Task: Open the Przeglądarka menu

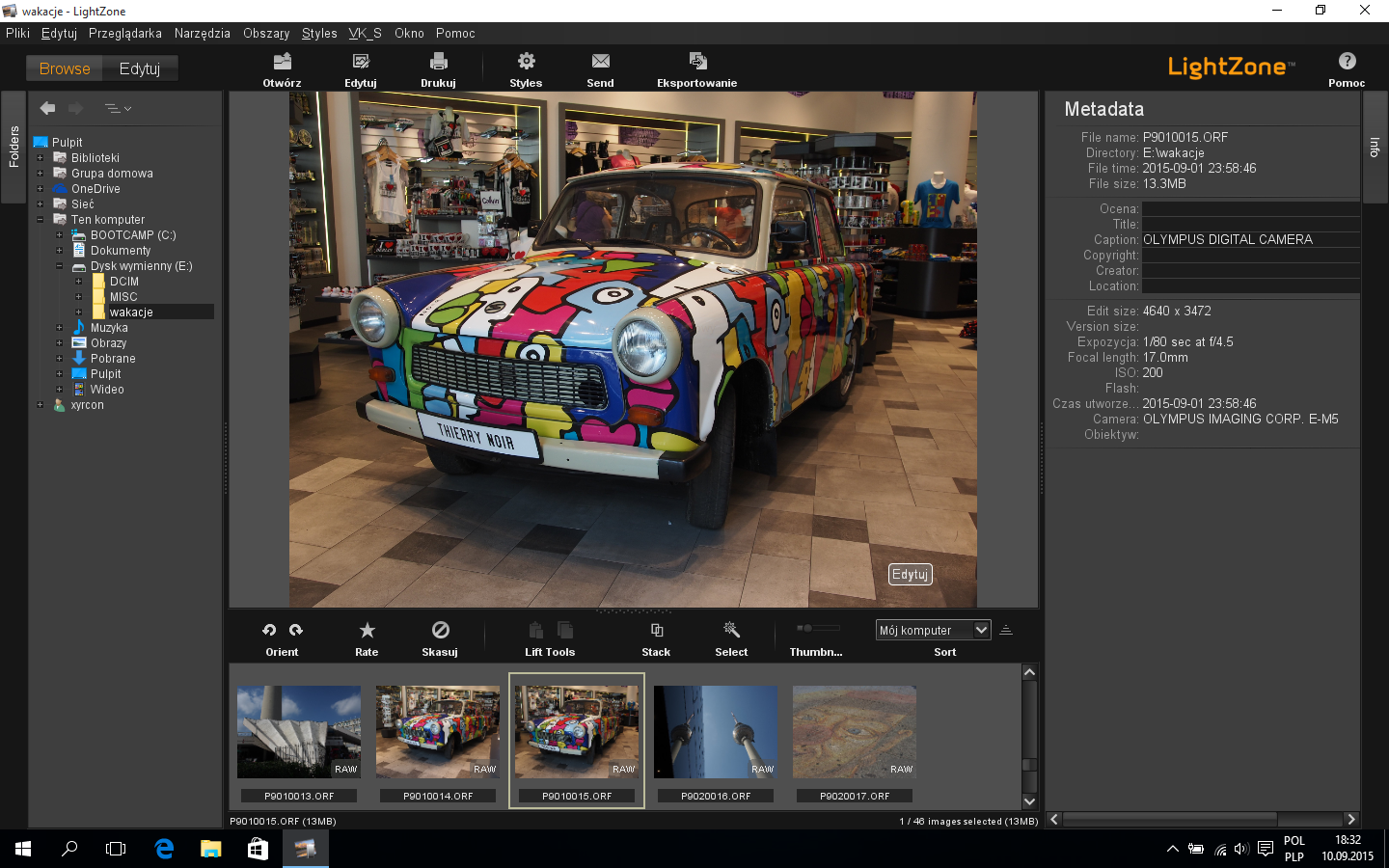Action: pyautogui.click(x=125, y=33)
